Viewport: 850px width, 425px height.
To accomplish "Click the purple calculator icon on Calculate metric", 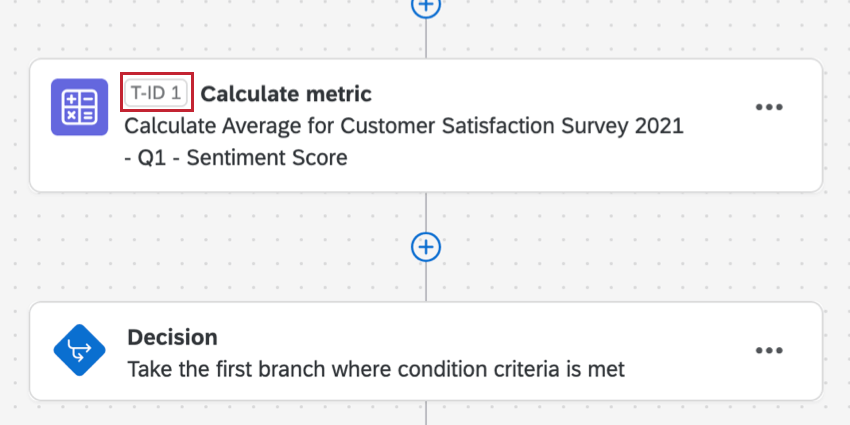I will click(x=79, y=106).
